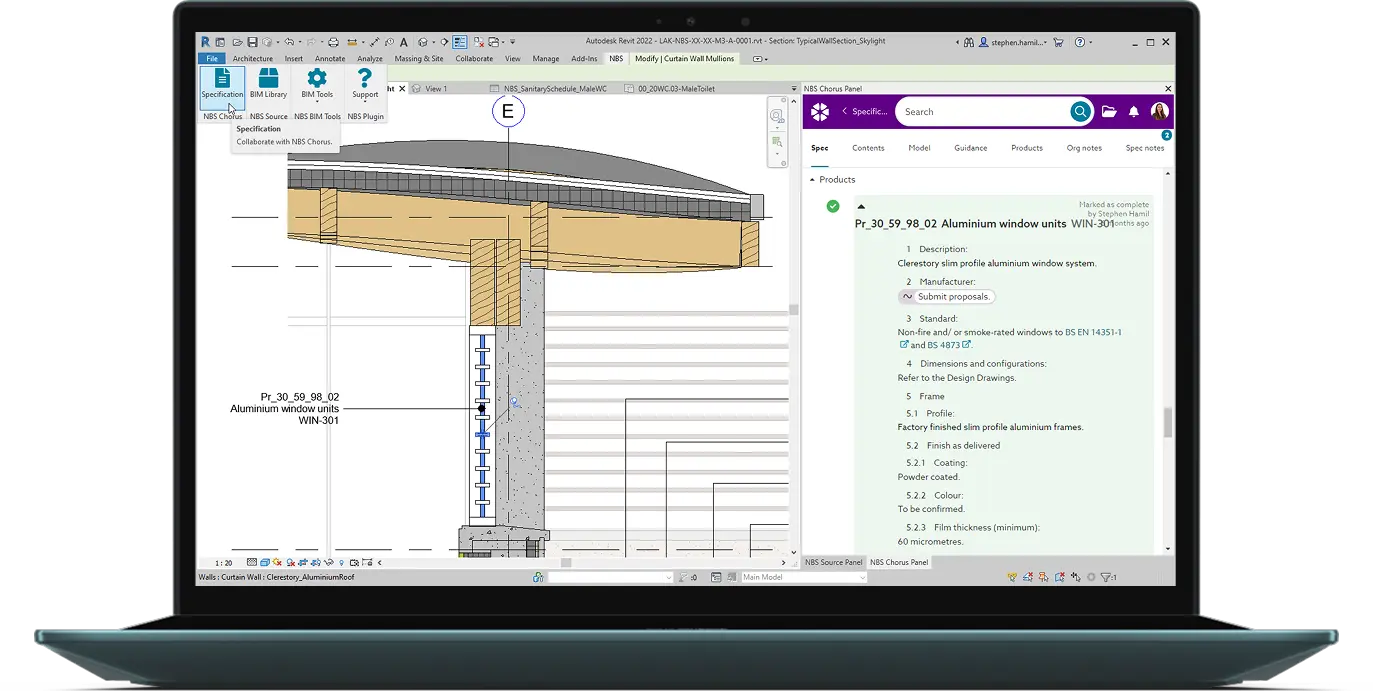
Task: Select the Measure tool in Quick Access toolbar
Action: 374,42
